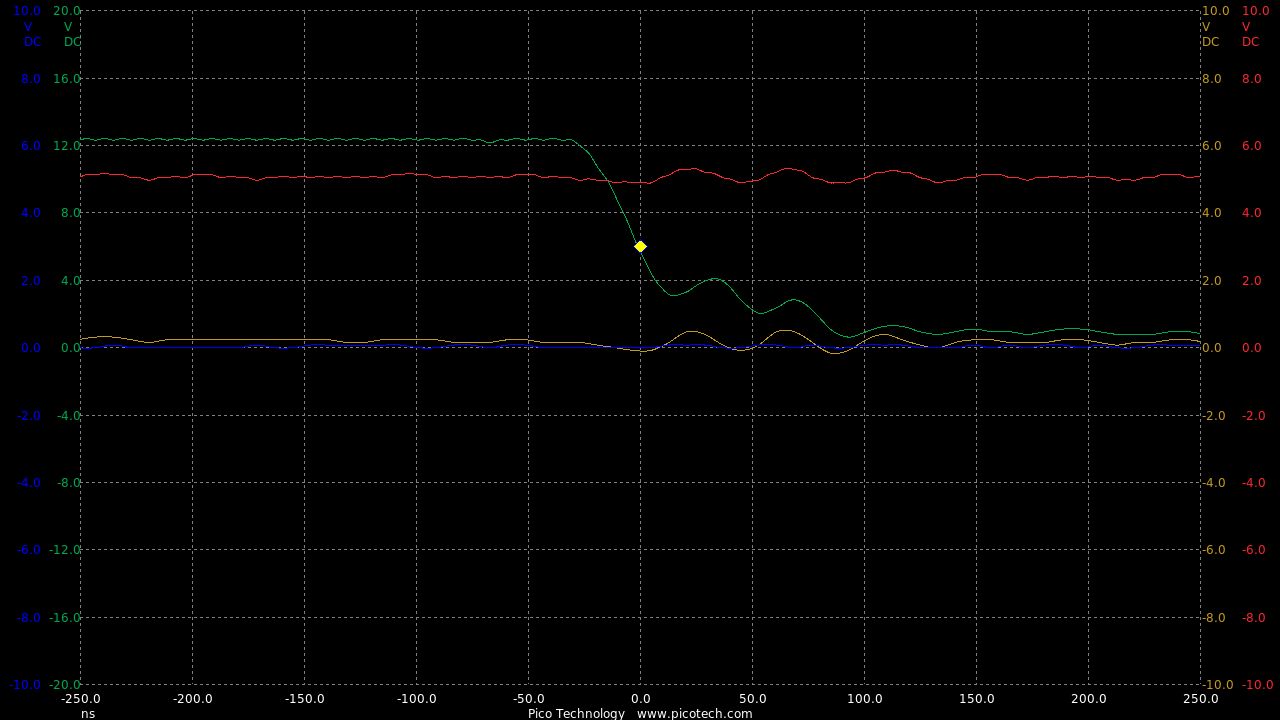This screenshot has width=1280, height=720.
Task: Click the blue axis 8.0 label
Action: click(30, 78)
